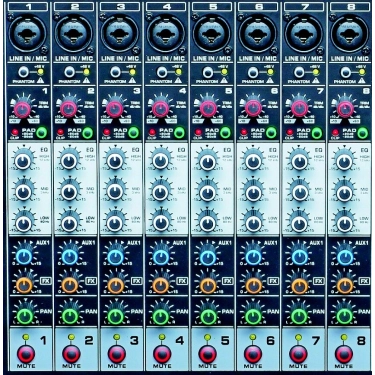Click the pink TRIM knob on channel 2
This screenshot has height=375, width=375.
pos(68,109)
